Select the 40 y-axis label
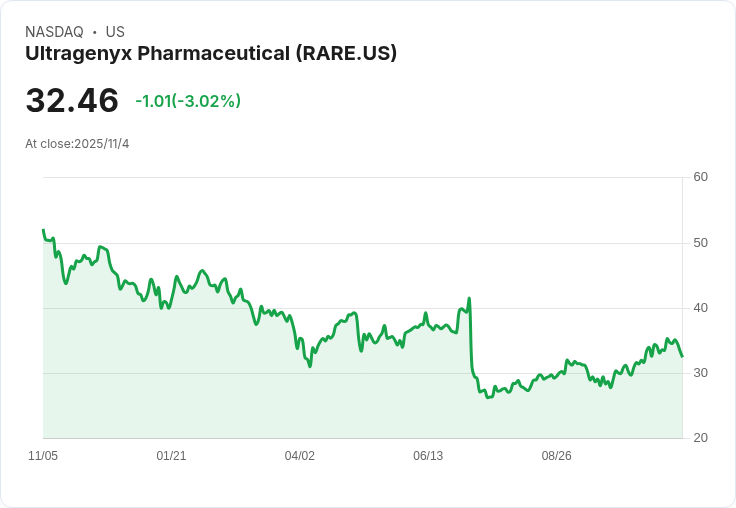Screen dimensions: 736x508 tap(700, 308)
